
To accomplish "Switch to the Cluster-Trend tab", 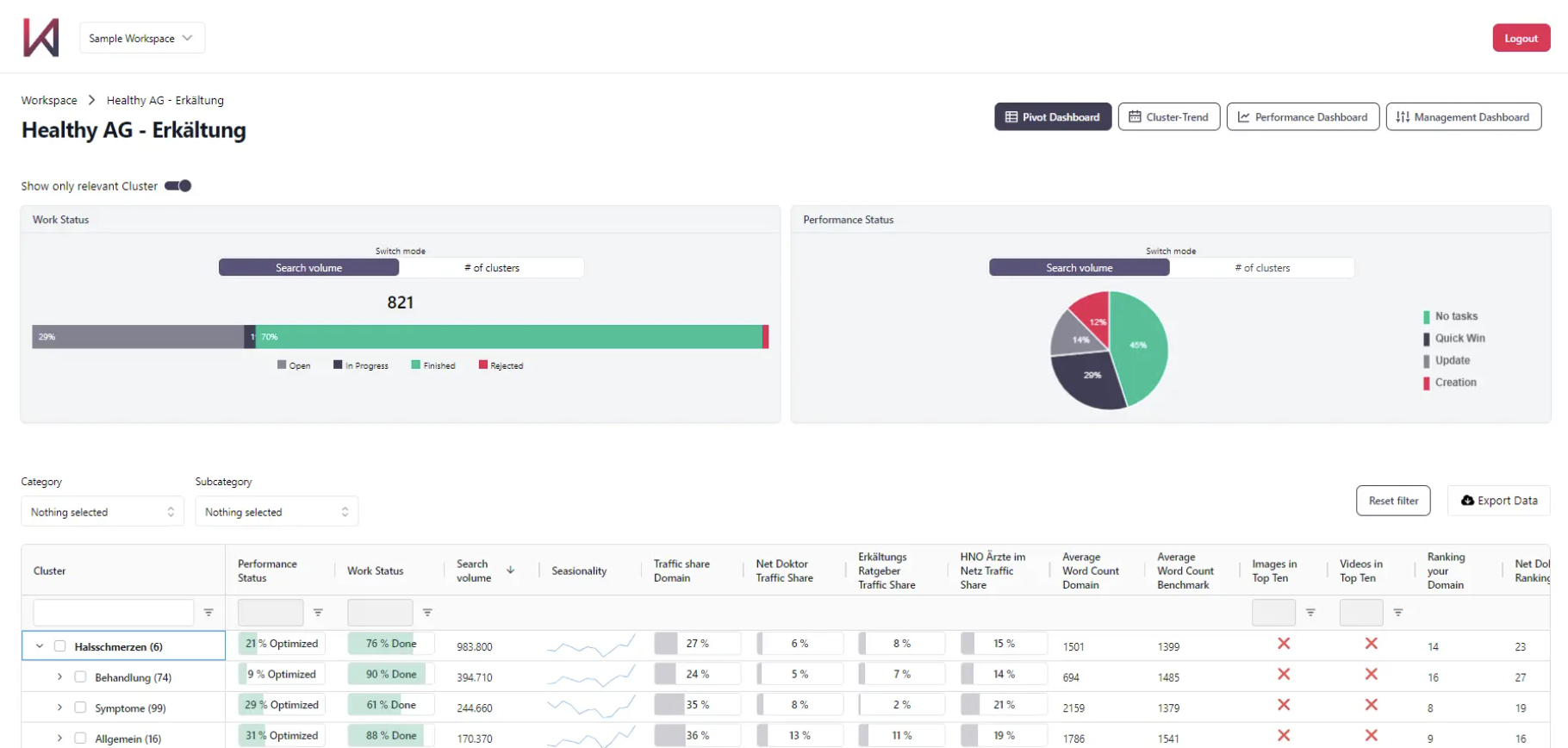I will (1168, 116).
